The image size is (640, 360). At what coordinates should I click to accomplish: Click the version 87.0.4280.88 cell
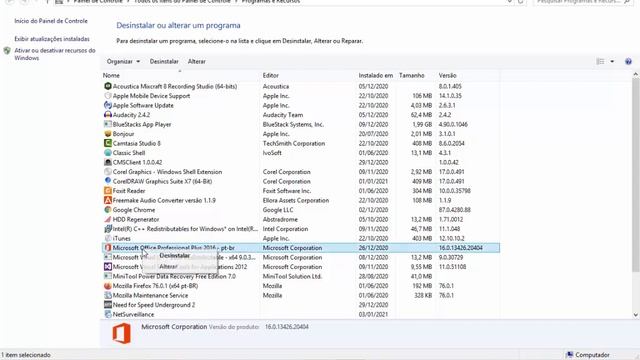[x=455, y=210]
